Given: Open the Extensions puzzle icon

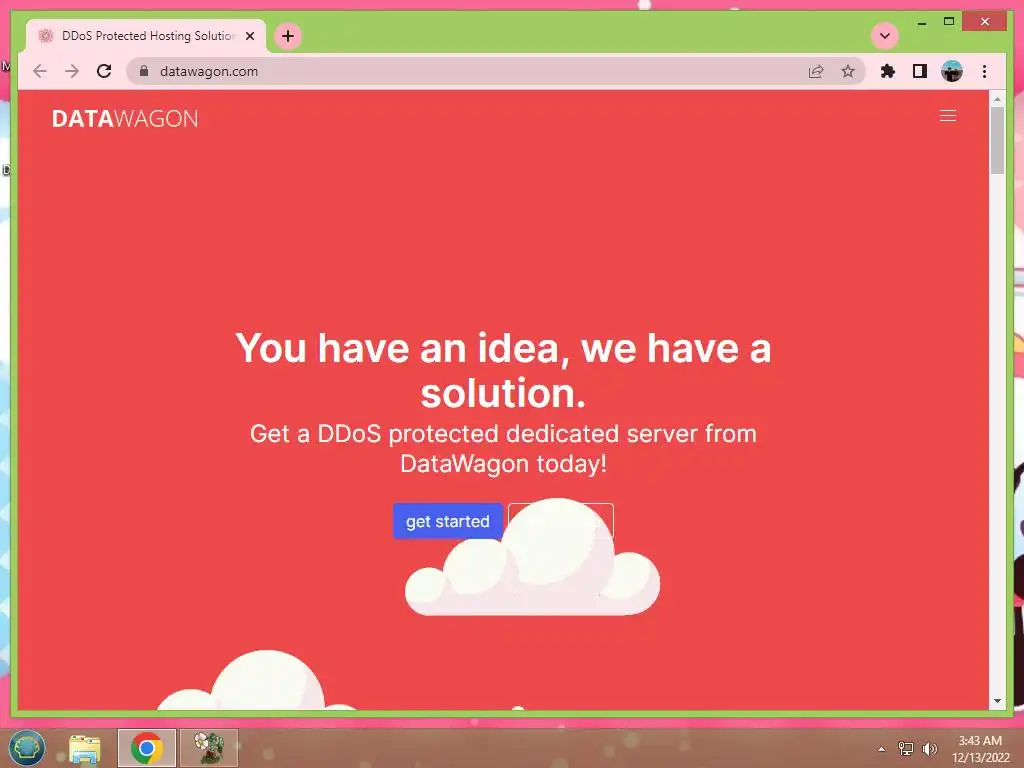Looking at the screenshot, I should 888,71.
